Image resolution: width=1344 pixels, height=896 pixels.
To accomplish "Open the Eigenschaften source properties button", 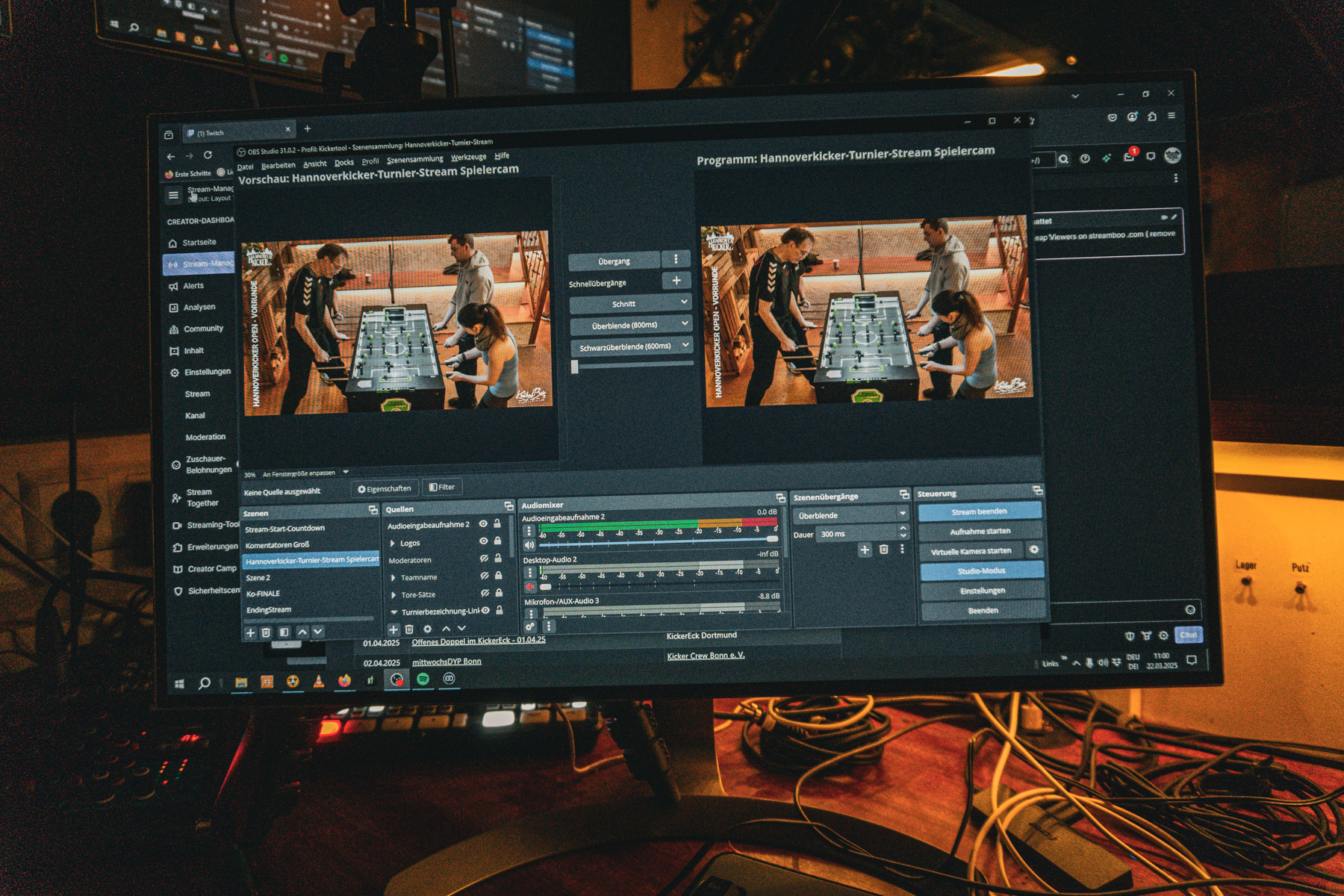I will coord(385,488).
